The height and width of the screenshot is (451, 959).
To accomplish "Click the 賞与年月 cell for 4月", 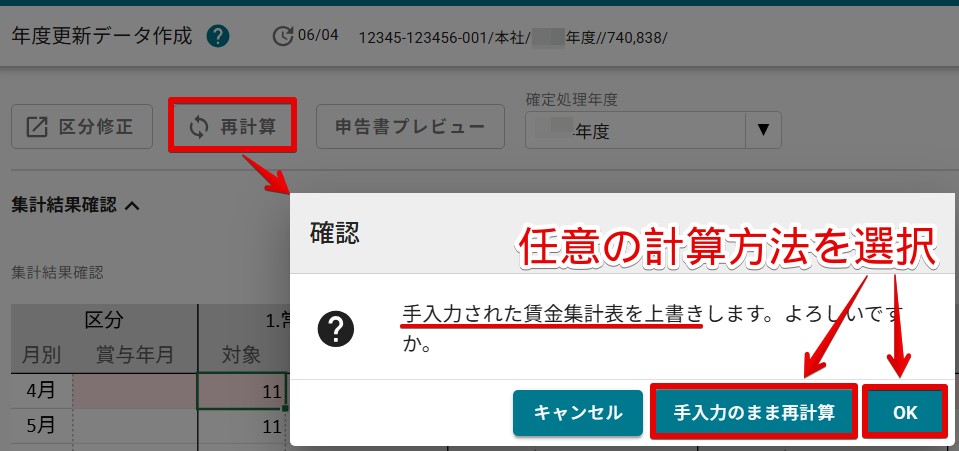I will 135,392.
